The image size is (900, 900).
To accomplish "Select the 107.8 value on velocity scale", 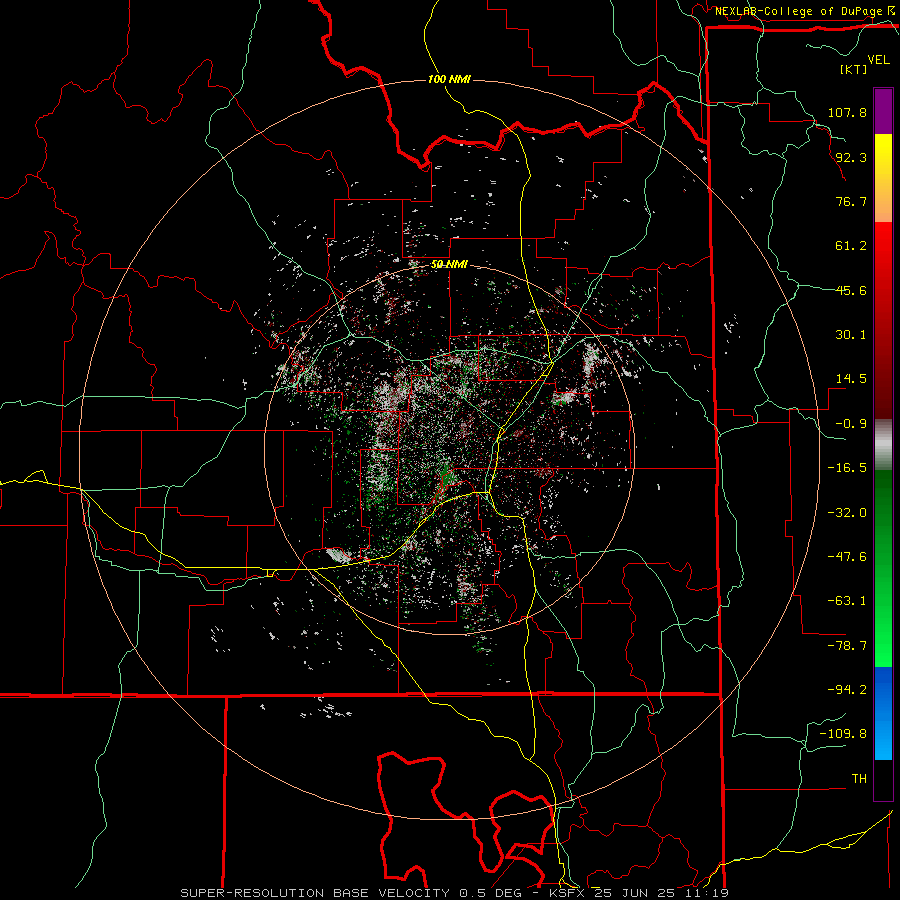I will point(847,112).
